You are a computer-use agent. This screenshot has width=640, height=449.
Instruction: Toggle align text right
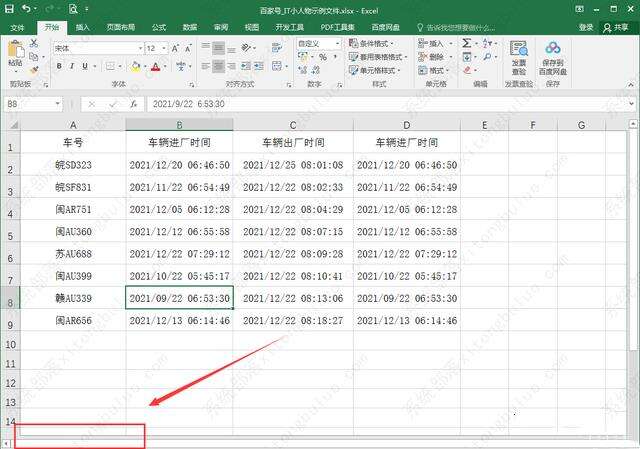(x=231, y=66)
